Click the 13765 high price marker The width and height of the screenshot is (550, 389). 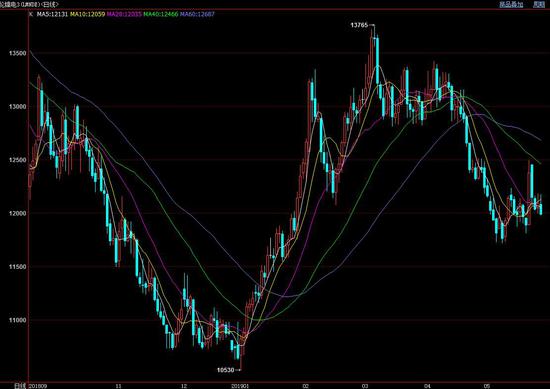(x=359, y=25)
